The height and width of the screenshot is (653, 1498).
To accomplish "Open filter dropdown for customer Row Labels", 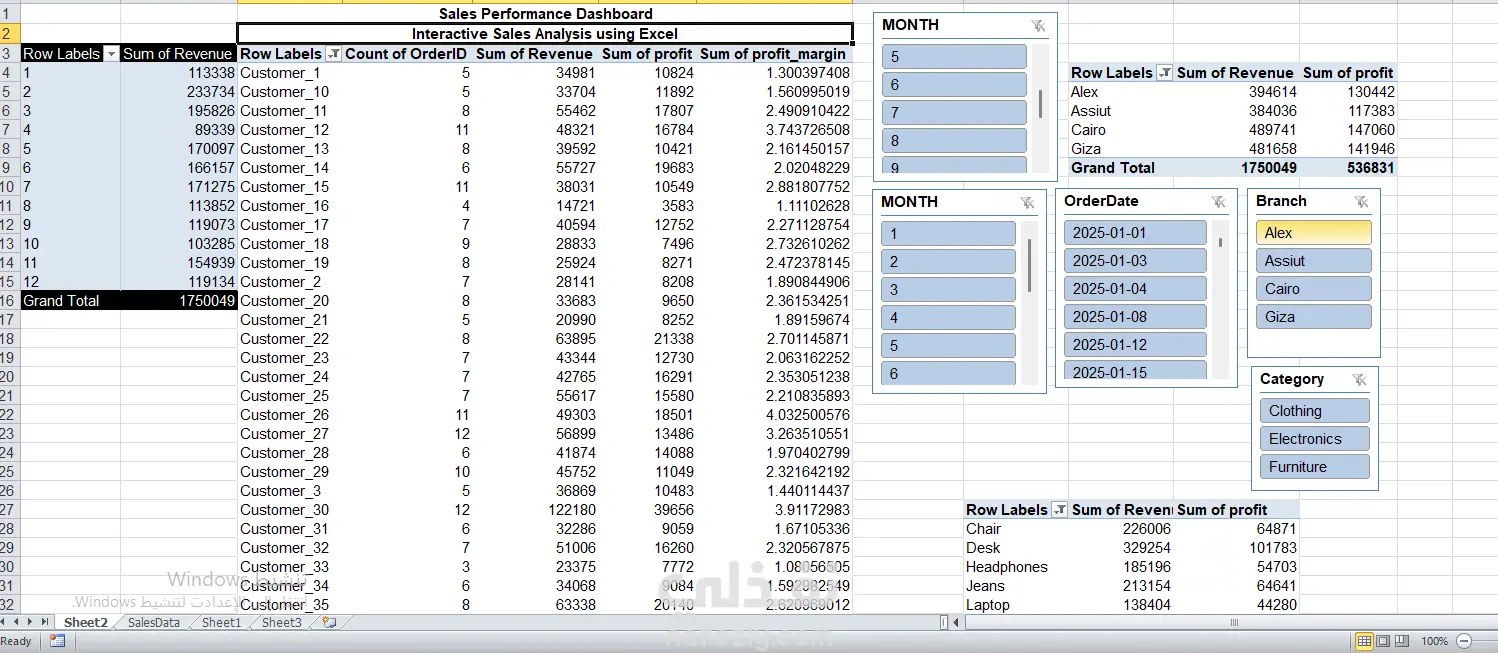I will pyautogui.click(x=333, y=54).
